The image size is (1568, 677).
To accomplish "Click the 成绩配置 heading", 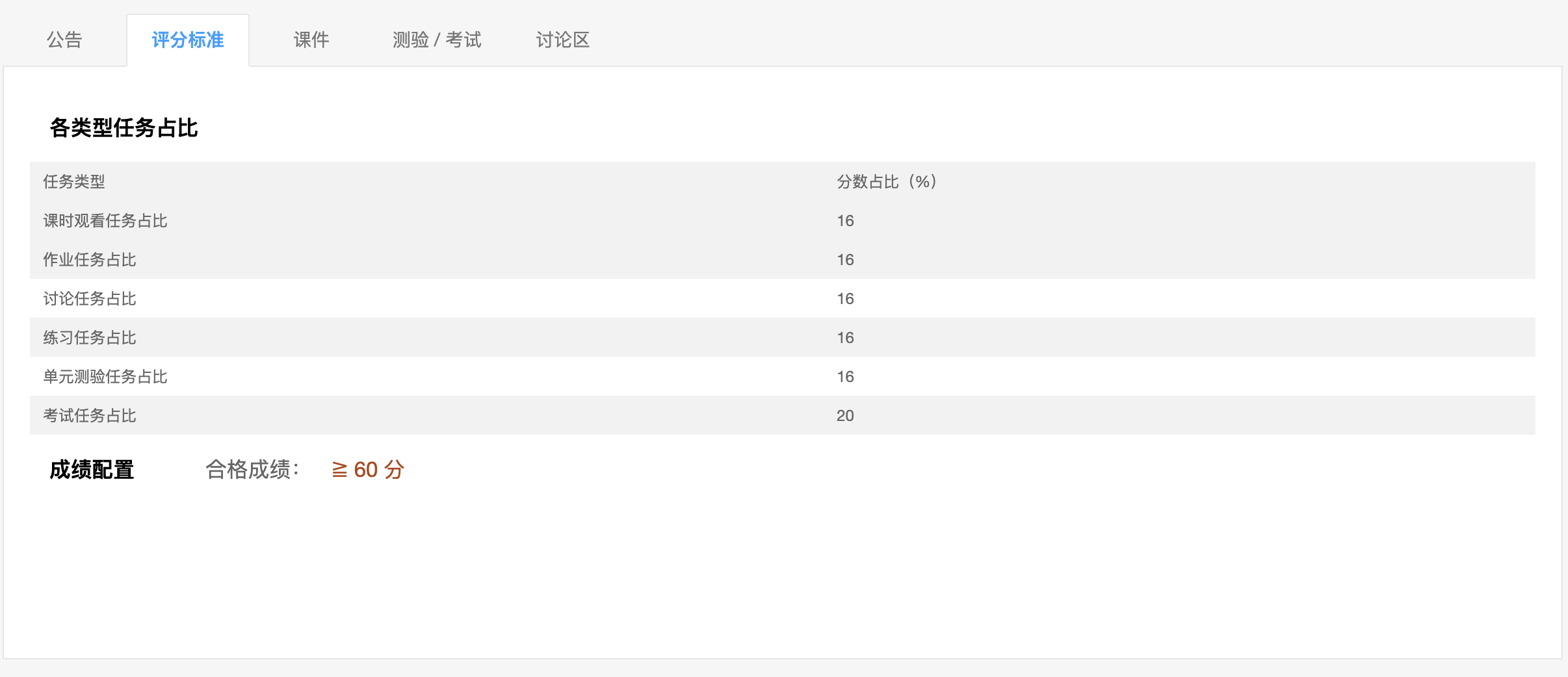I will tap(92, 470).
